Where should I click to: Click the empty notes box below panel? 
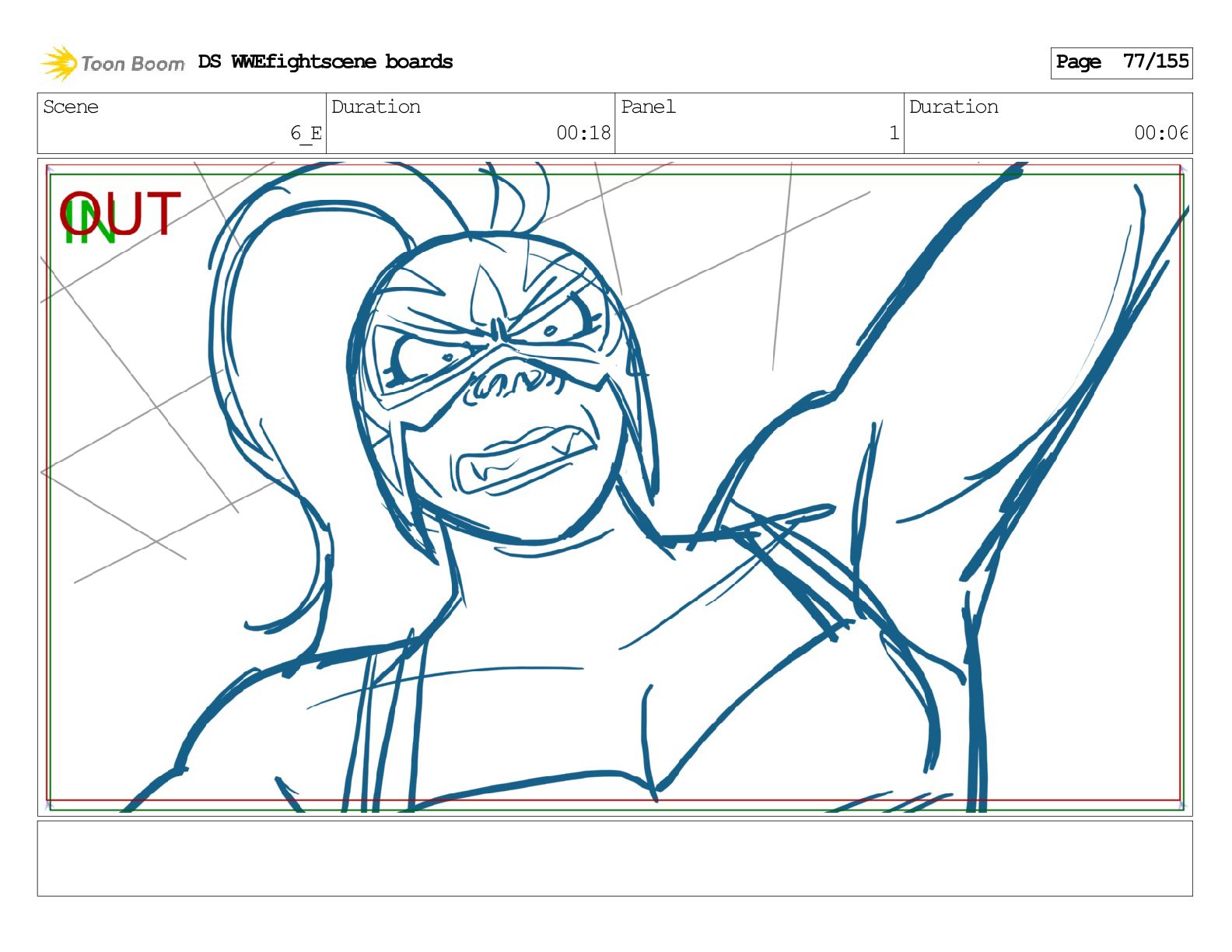pos(614,858)
